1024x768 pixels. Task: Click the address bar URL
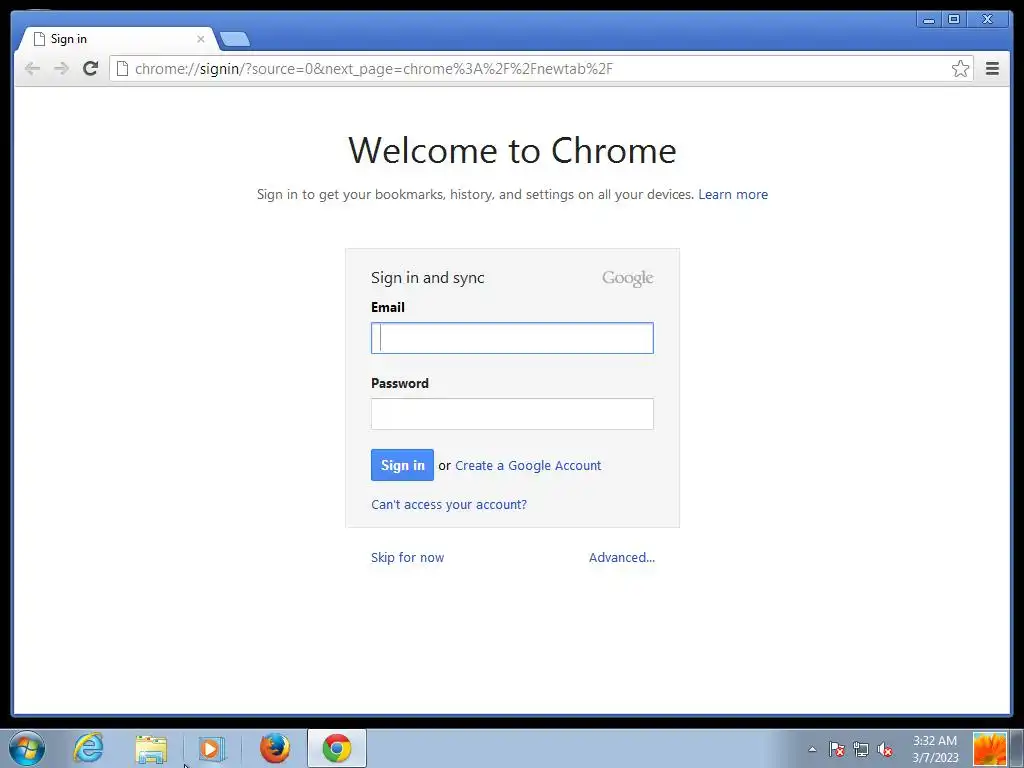374,69
